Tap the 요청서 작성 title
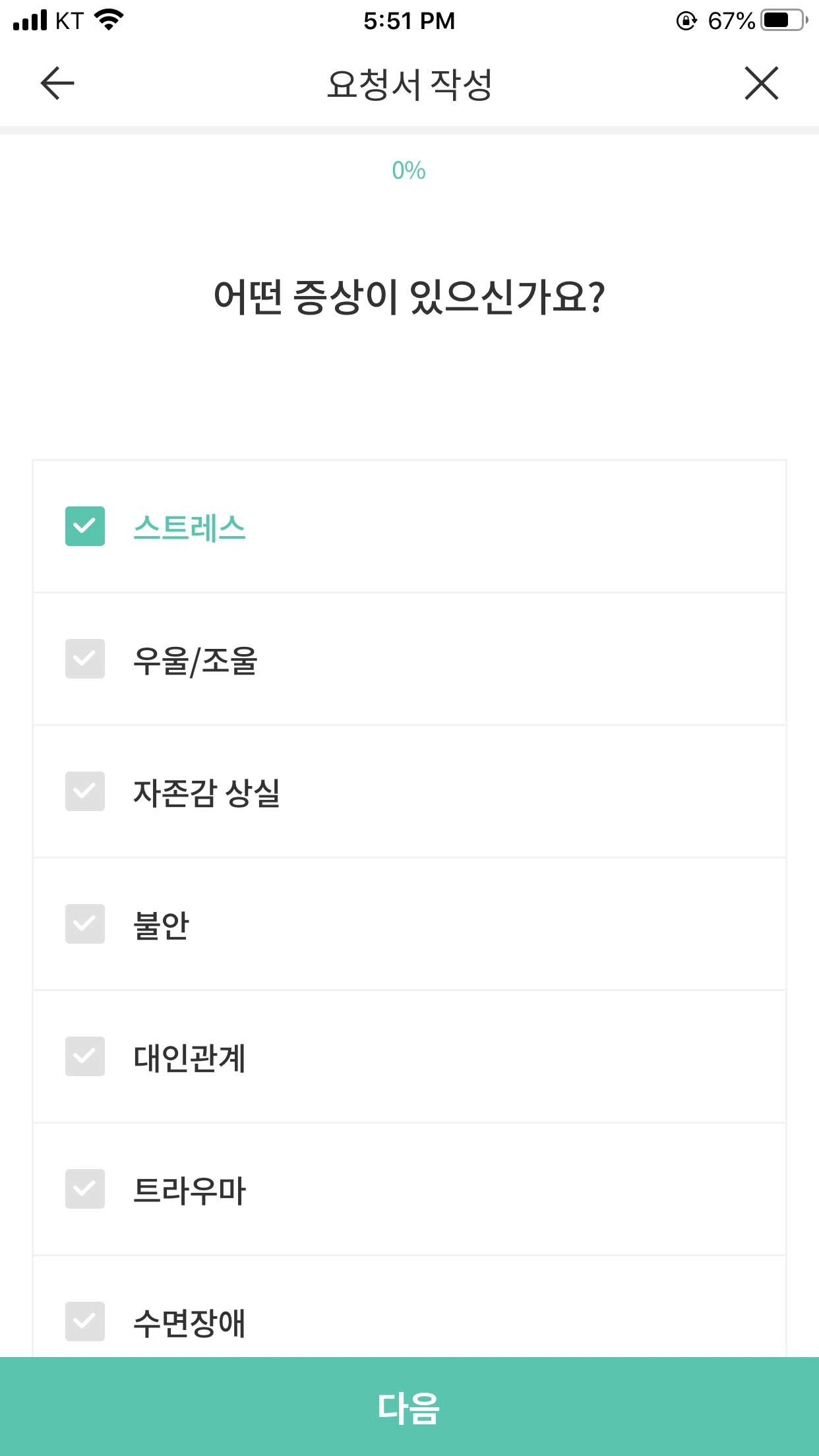Image resolution: width=819 pixels, height=1456 pixels. pyautogui.click(x=409, y=84)
